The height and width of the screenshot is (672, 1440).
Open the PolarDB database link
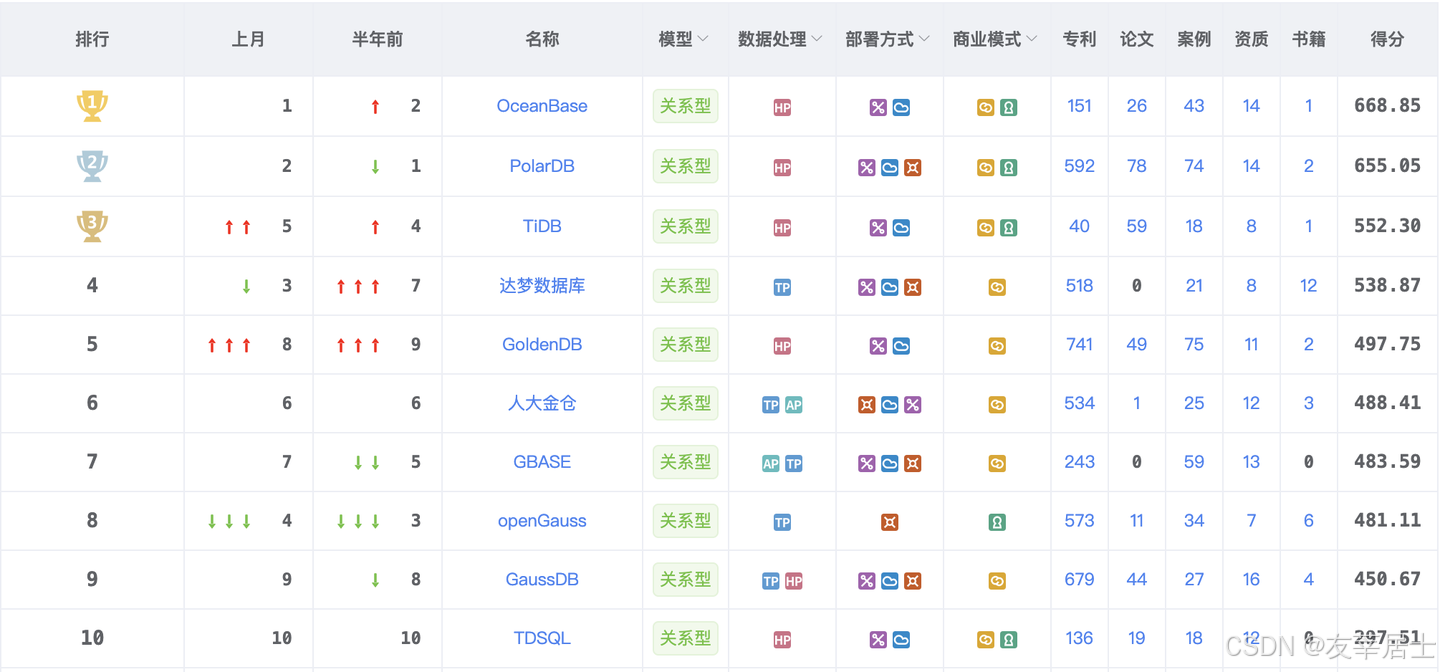tap(542, 166)
